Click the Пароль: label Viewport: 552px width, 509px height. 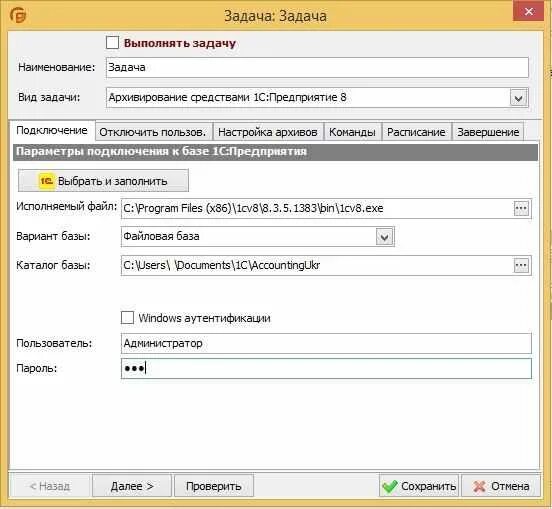37,369
